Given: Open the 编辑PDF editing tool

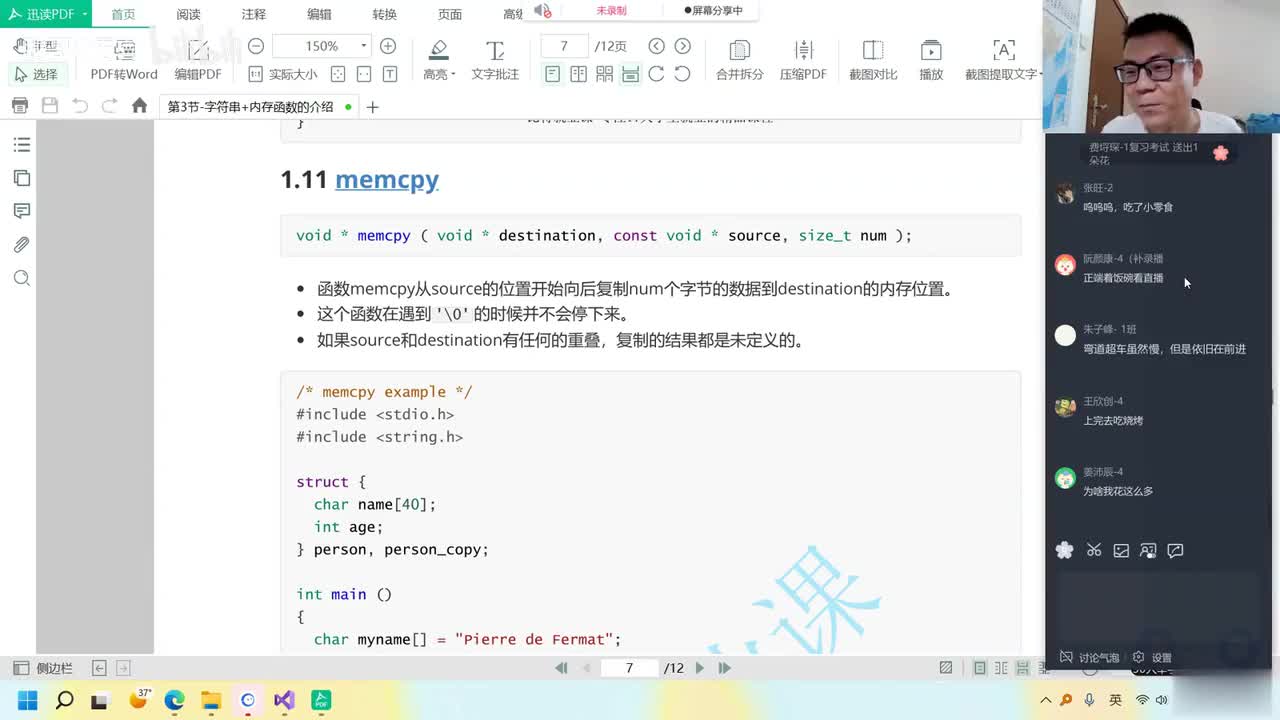Looking at the screenshot, I should (198, 60).
